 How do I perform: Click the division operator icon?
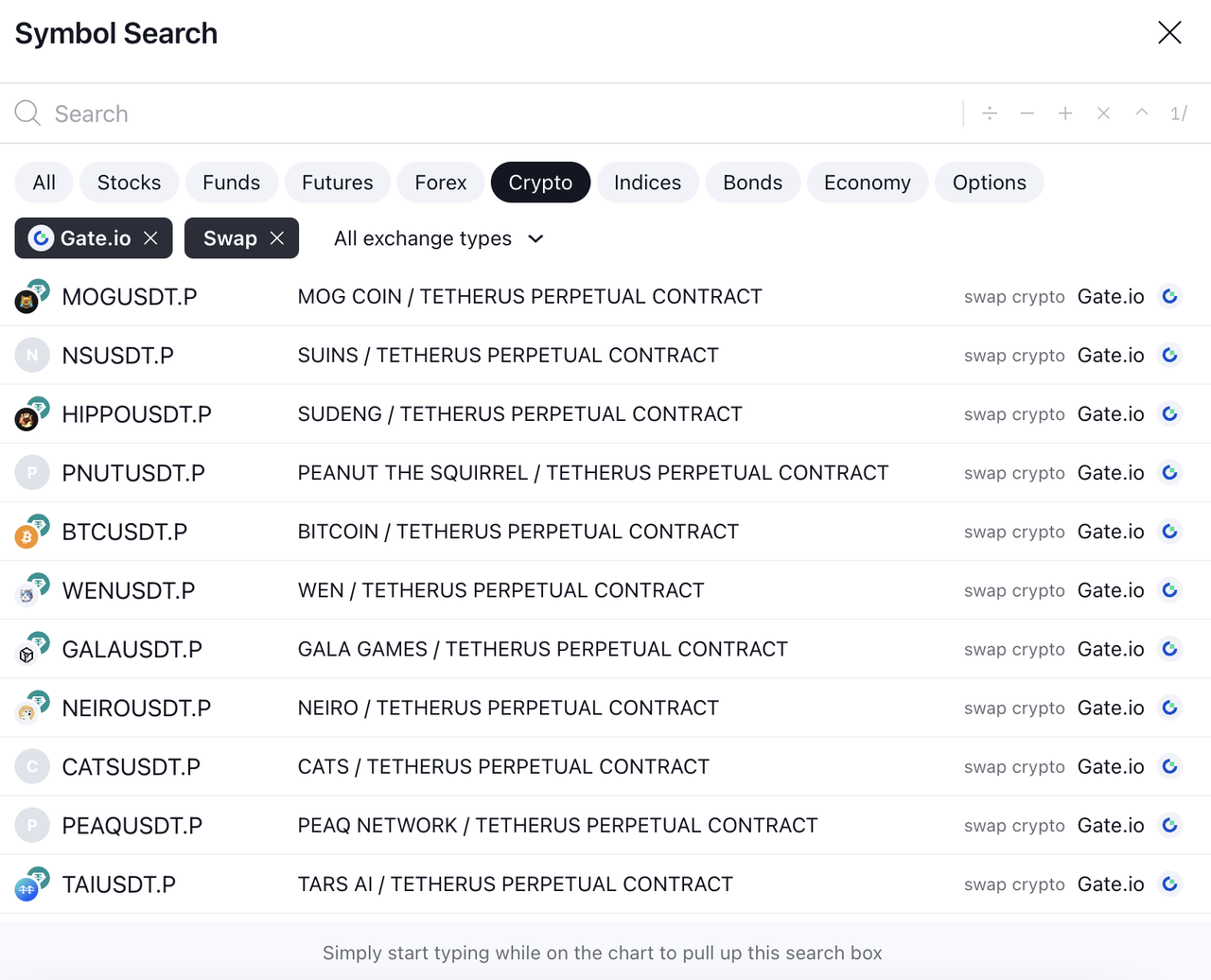pos(990,114)
